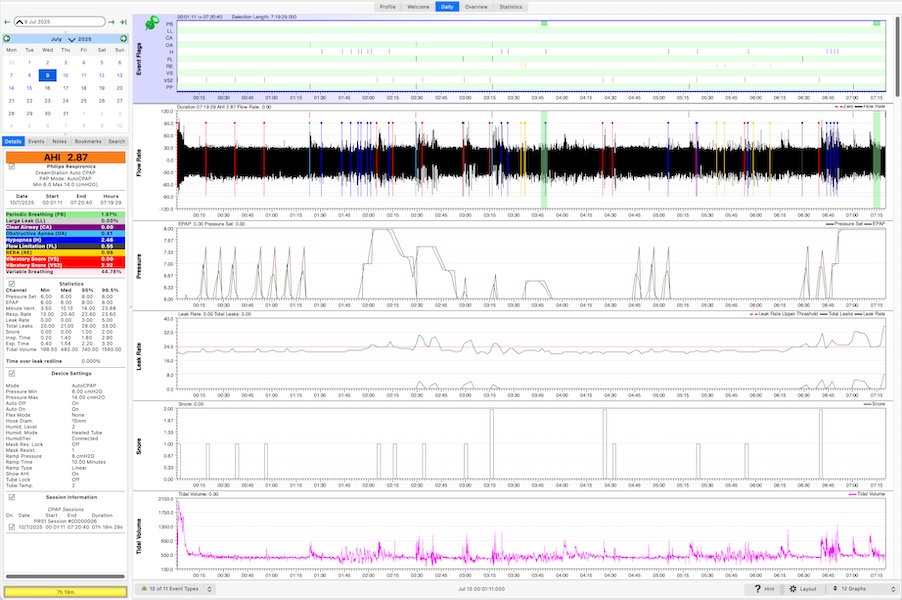902x600 pixels.
Task: Select the Daily tab
Action: [x=447, y=7]
